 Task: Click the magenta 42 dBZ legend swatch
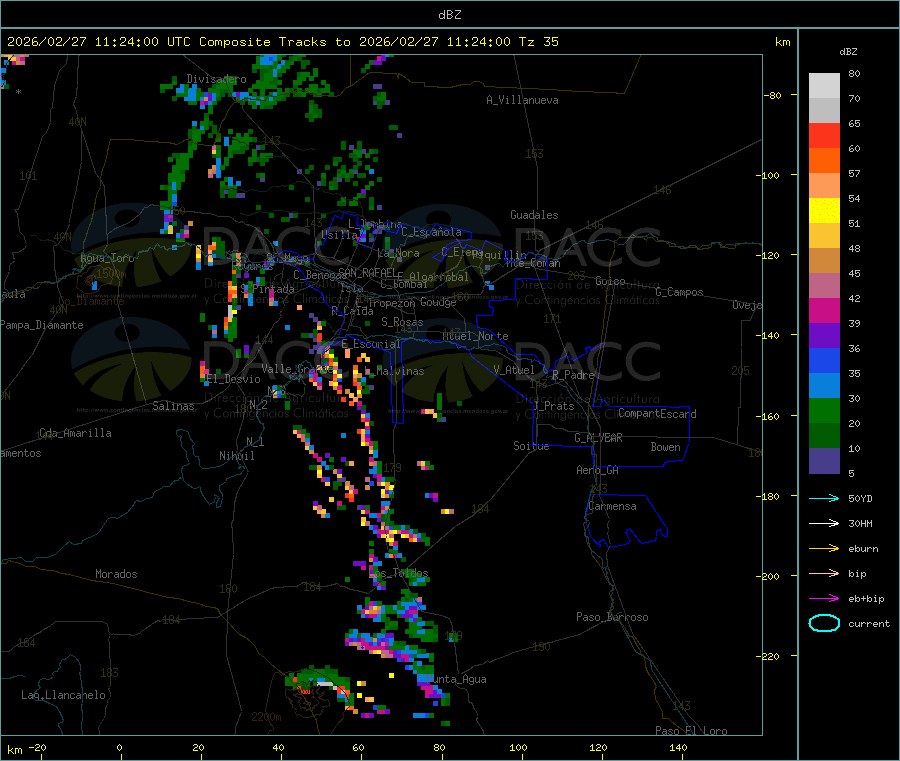click(824, 310)
